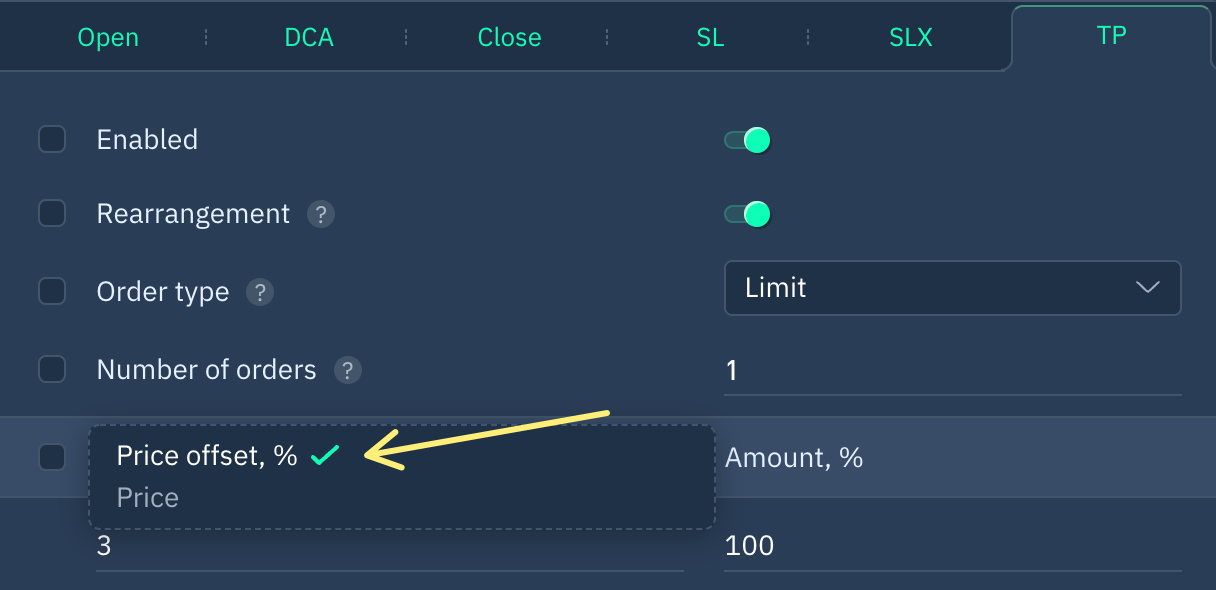Switch to the Open tab
The height and width of the screenshot is (590, 1216).
108,38
